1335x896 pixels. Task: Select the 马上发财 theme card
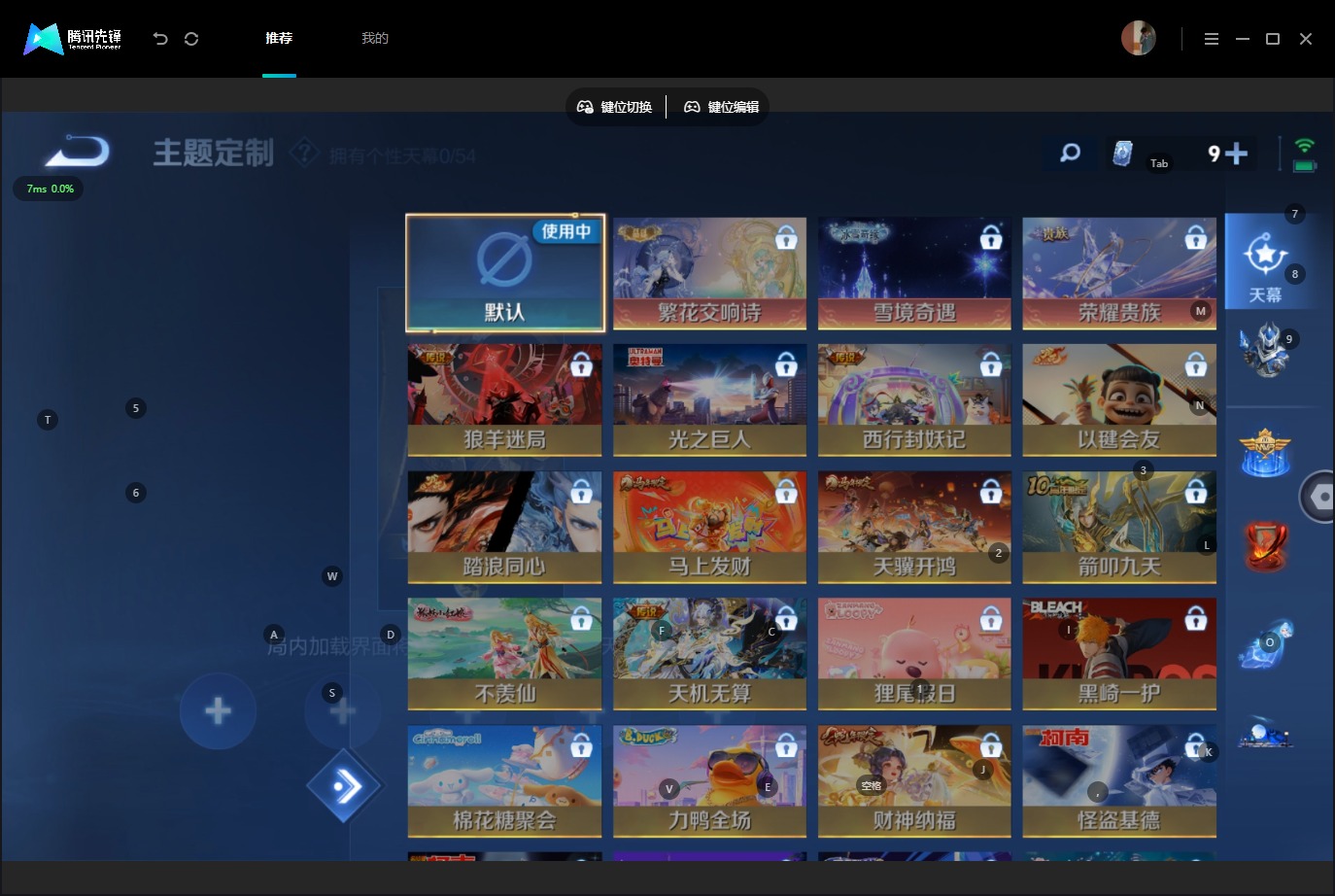[x=710, y=528]
